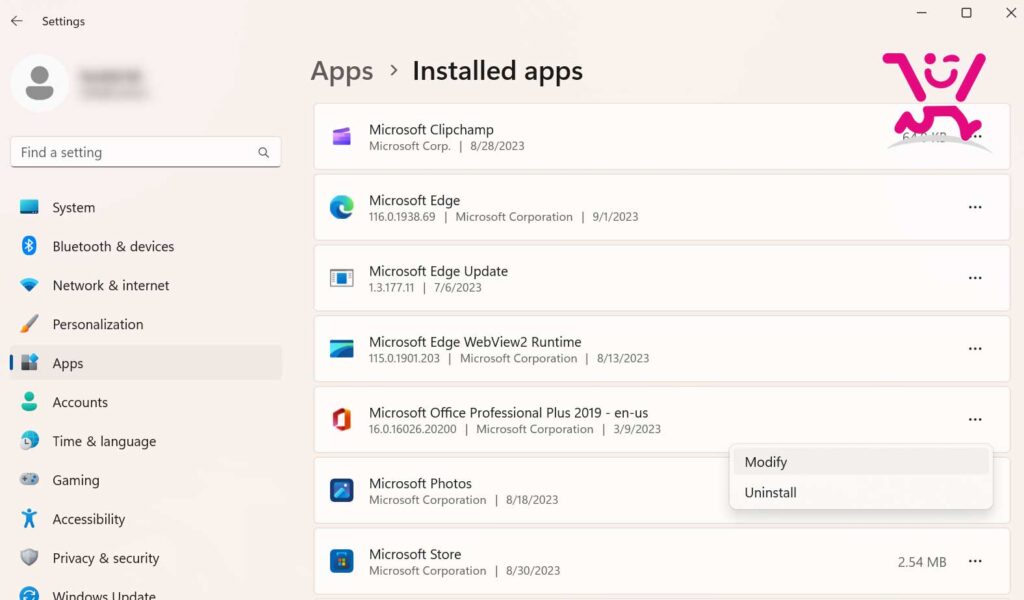Open Personalization settings

click(x=145, y=324)
